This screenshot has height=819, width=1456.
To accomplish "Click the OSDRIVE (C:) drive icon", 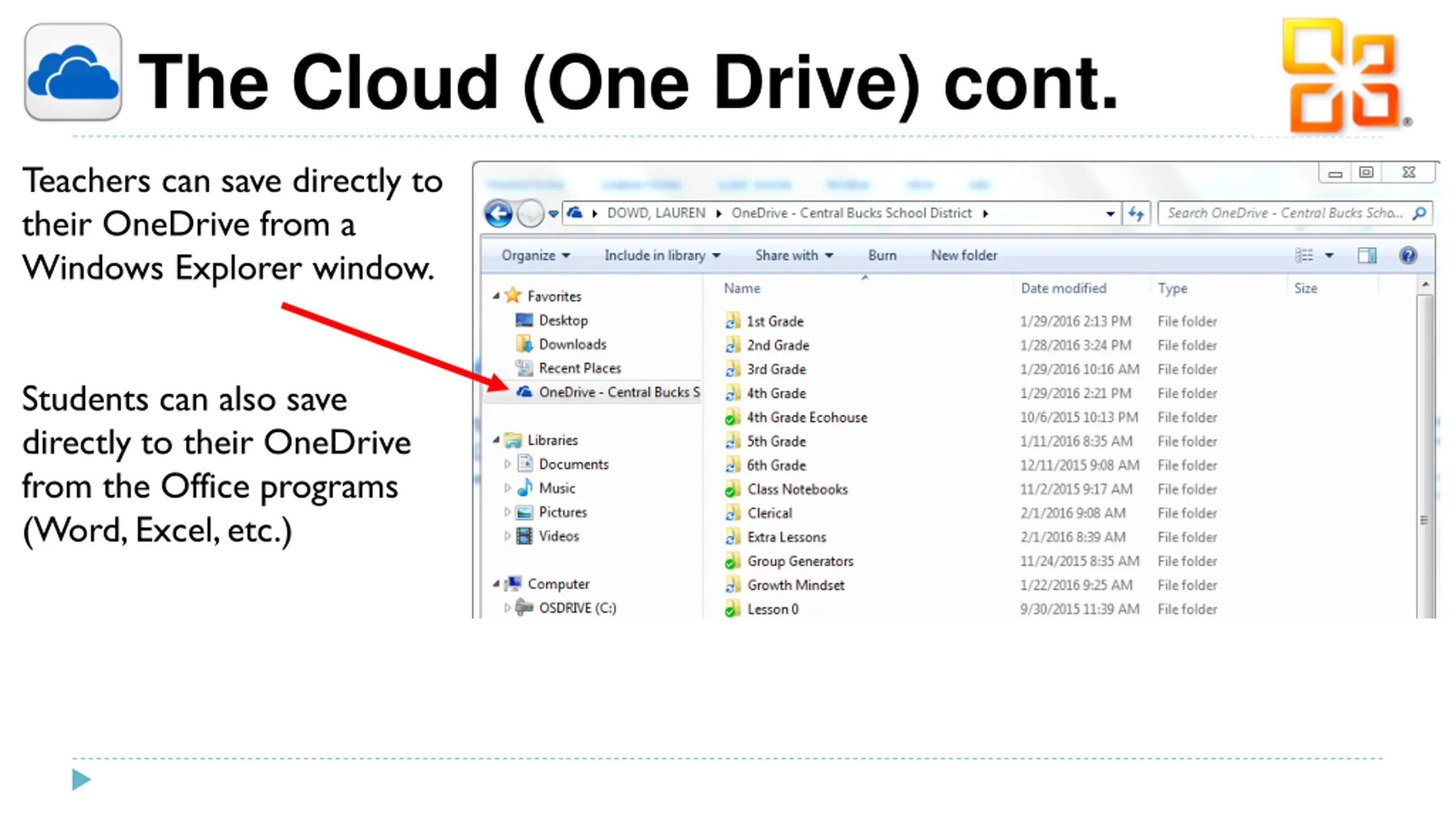I will pos(524,607).
